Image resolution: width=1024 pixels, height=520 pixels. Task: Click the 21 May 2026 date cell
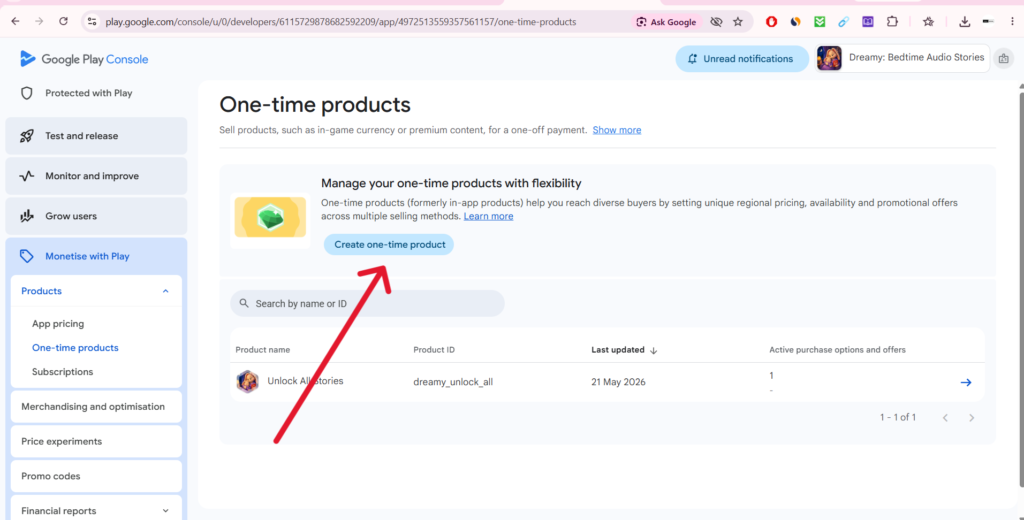[x=618, y=382]
